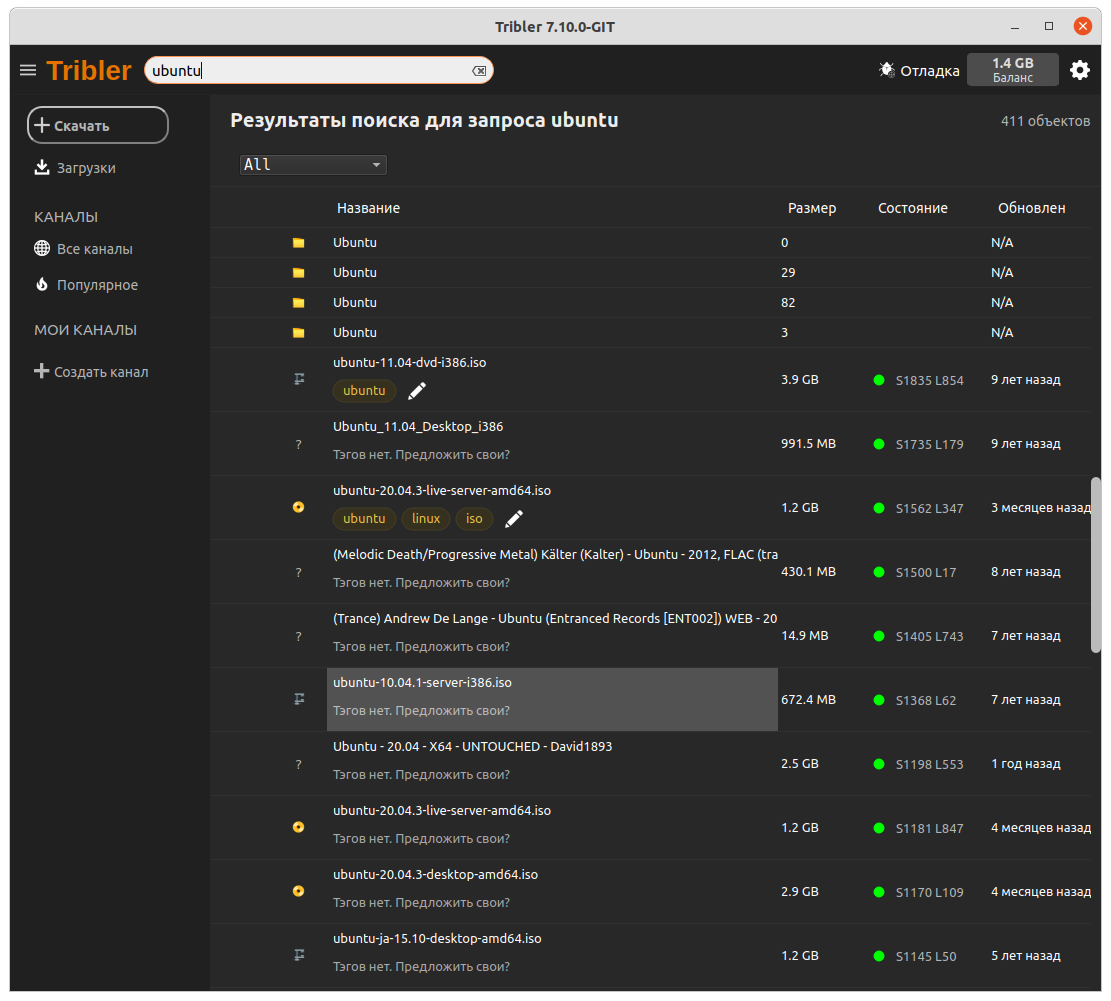Clear the ubuntu search field text
1111x1001 pixels.
(479, 71)
